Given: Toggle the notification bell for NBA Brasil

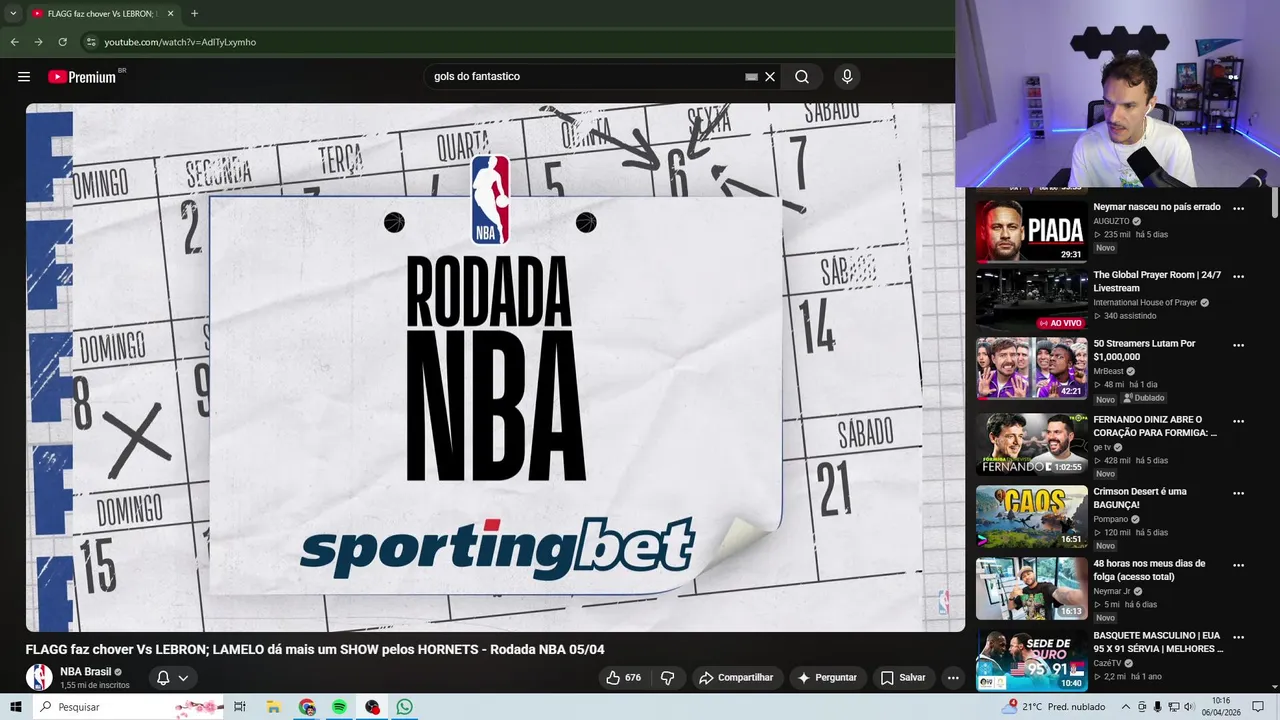Looking at the screenshot, I should [x=163, y=678].
